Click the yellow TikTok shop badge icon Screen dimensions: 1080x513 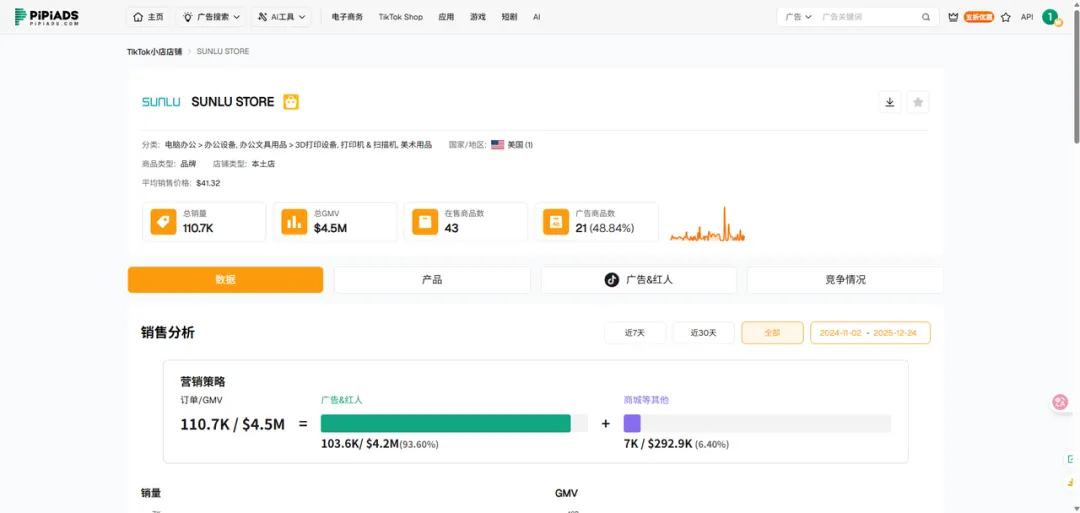tap(291, 102)
